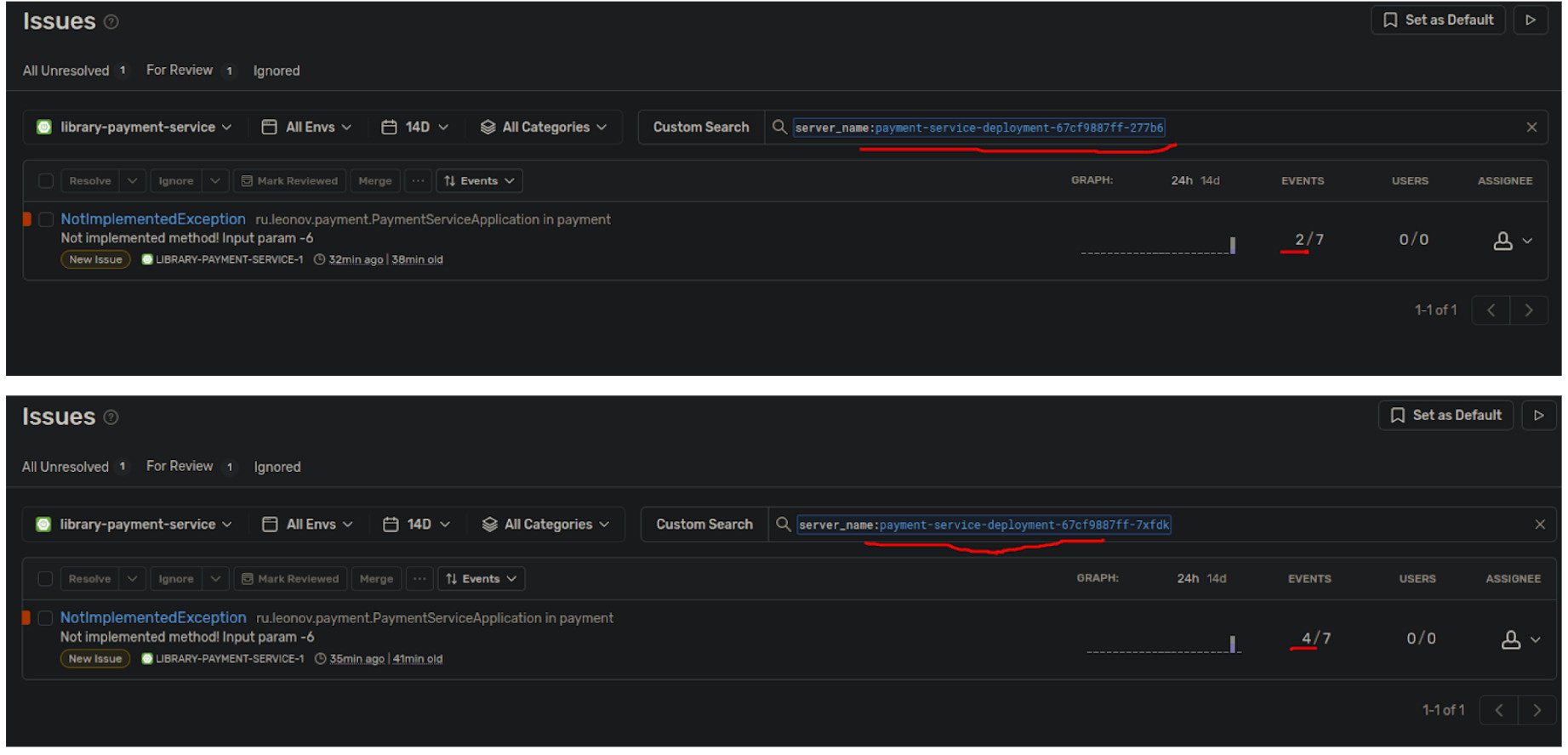Check the issue row updated 35min ago
1568x755 pixels.
click(45, 618)
